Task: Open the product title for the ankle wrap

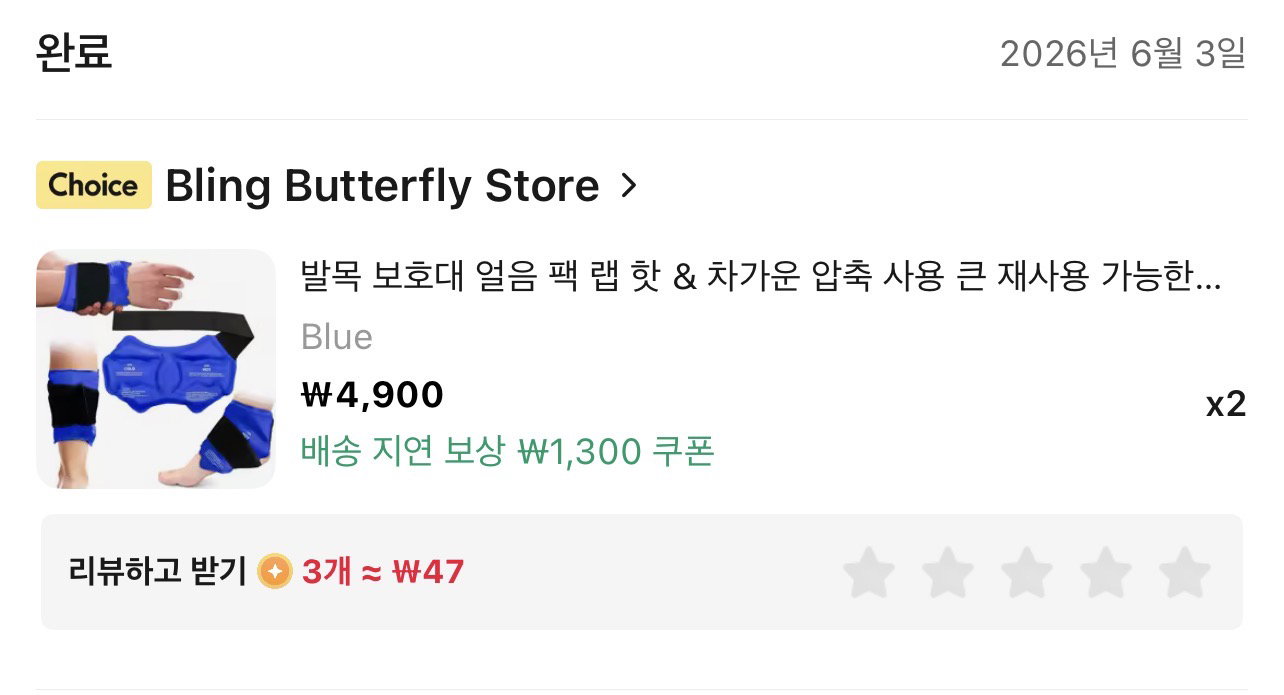Action: 761,277
